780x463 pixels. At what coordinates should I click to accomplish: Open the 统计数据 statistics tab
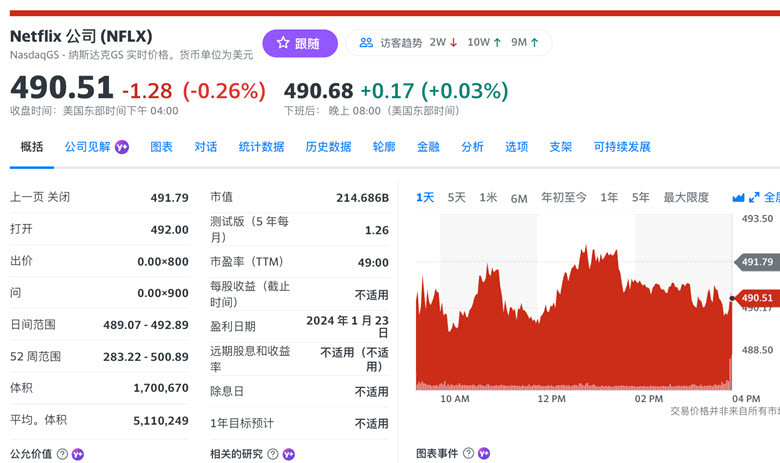(262, 147)
